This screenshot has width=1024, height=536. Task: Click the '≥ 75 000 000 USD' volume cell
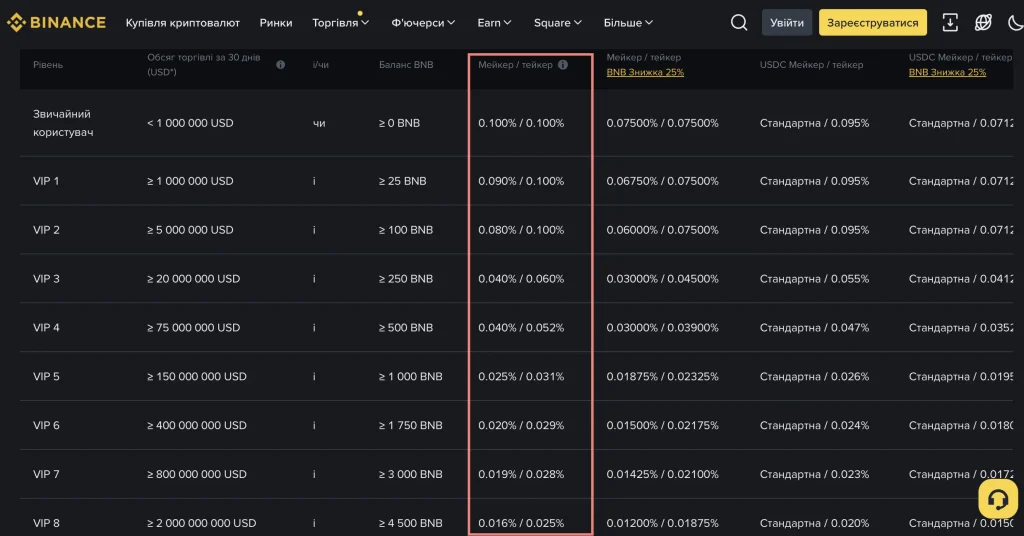click(x=193, y=328)
